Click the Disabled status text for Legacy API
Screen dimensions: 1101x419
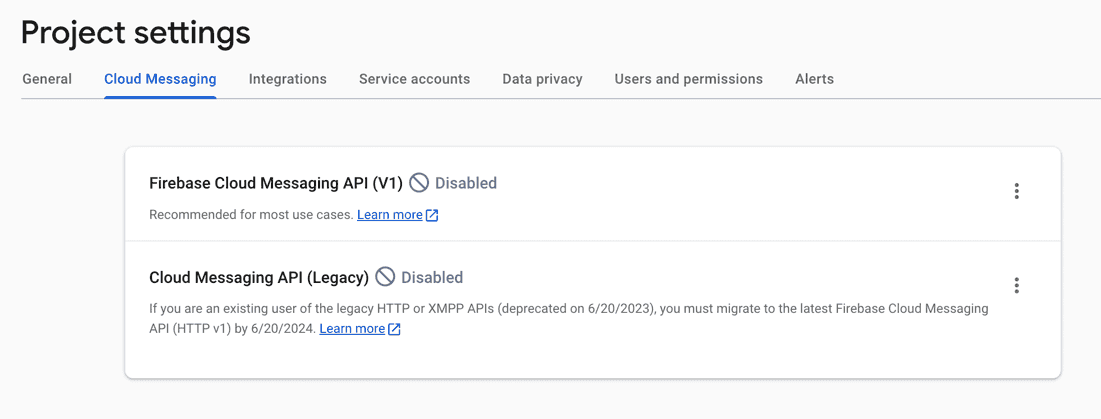[x=432, y=277]
